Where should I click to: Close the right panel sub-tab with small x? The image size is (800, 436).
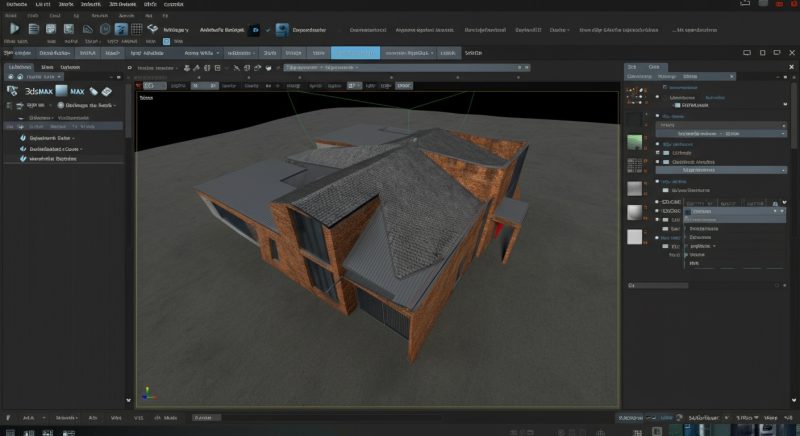pyautogui.click(x=731, y=76)
